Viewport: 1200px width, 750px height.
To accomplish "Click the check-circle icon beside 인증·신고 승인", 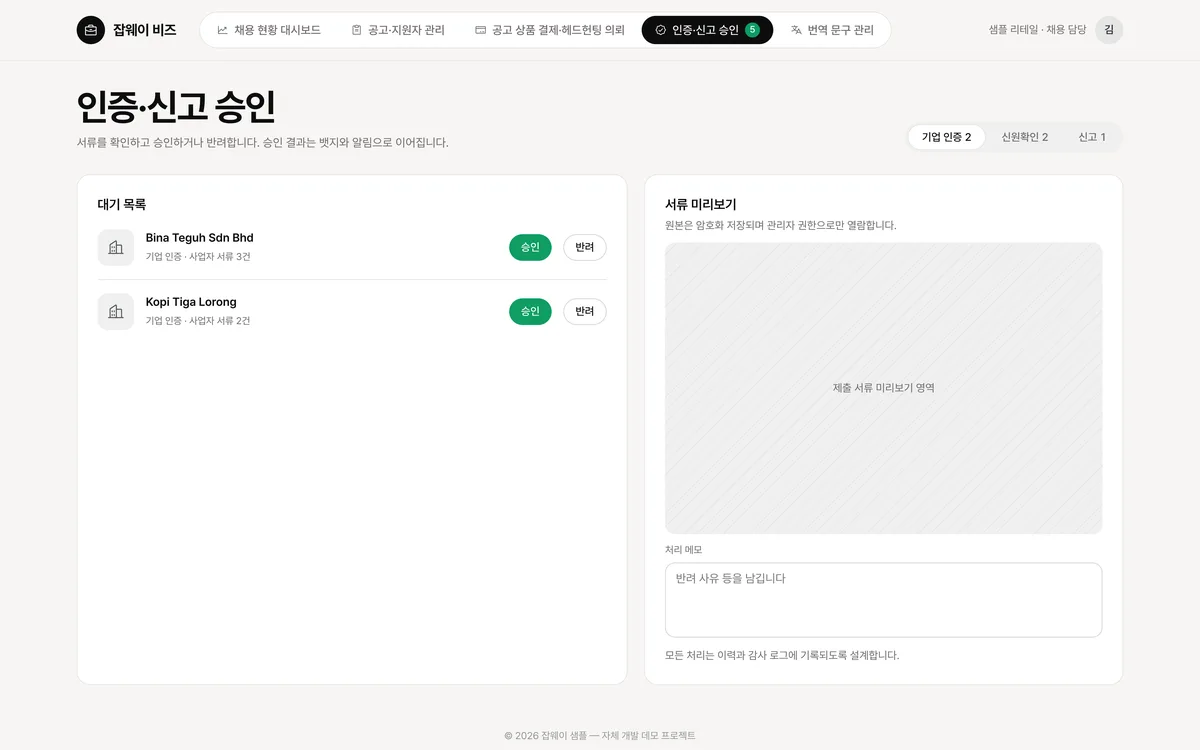I will point(661,30).
